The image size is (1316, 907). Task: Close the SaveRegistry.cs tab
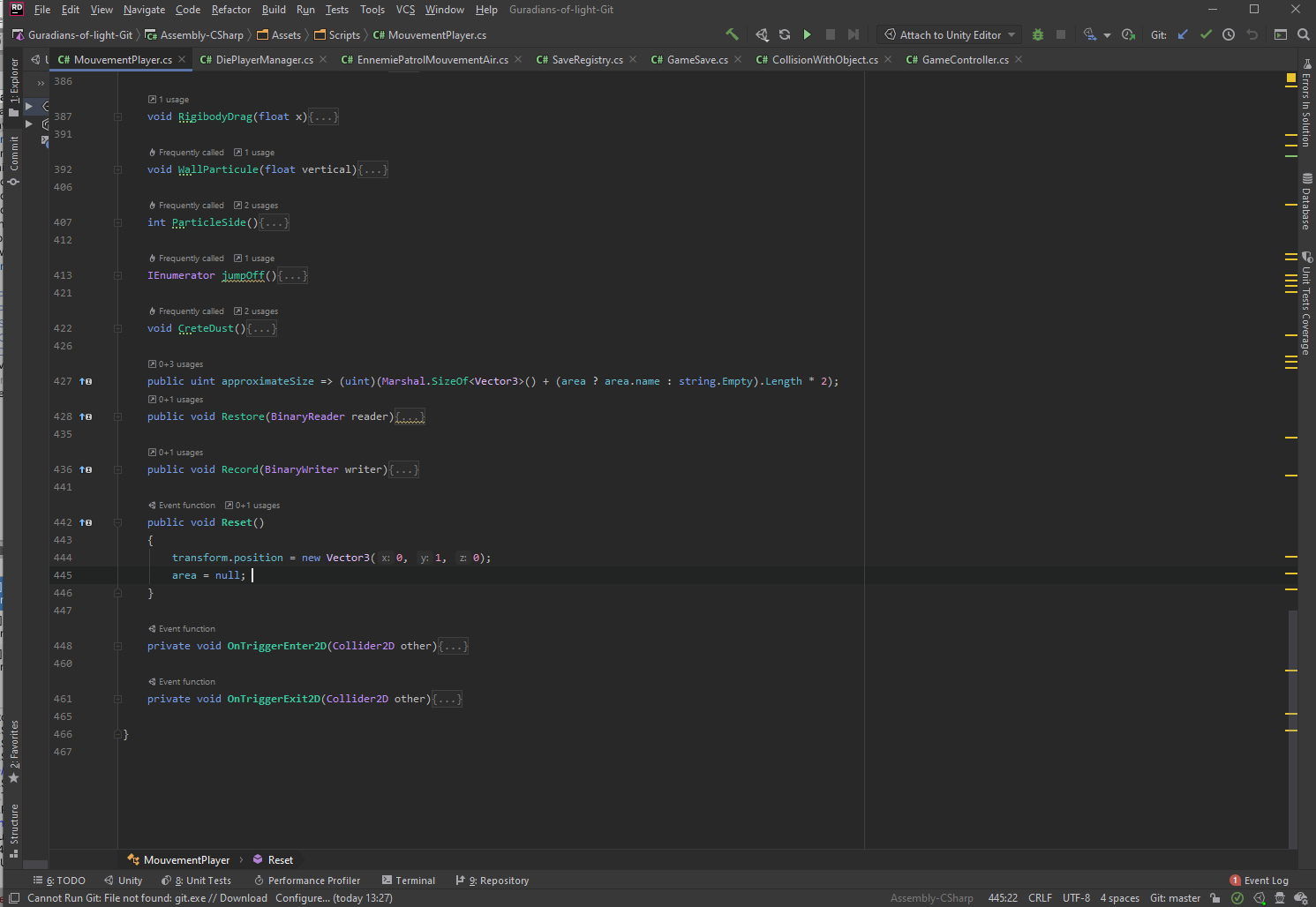tap(633, 59)
